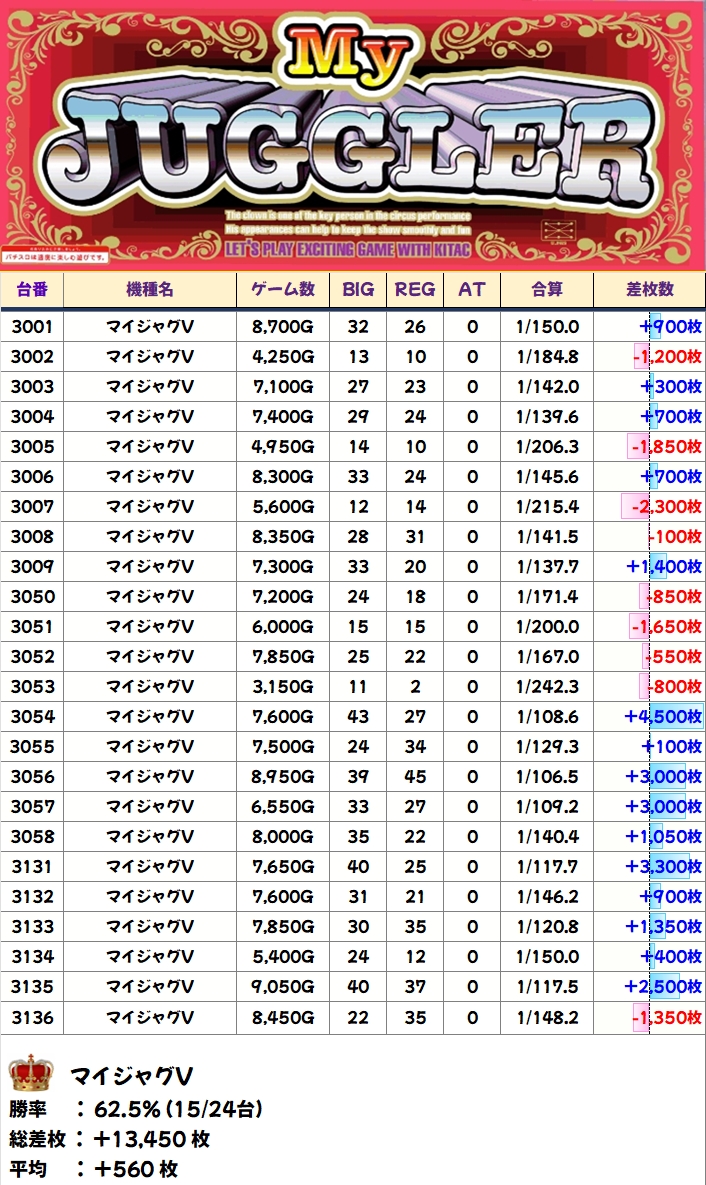Click machine number 3053
This screenshot has width=706, height=1185.
pyautogui.click(x=33, y=687)
